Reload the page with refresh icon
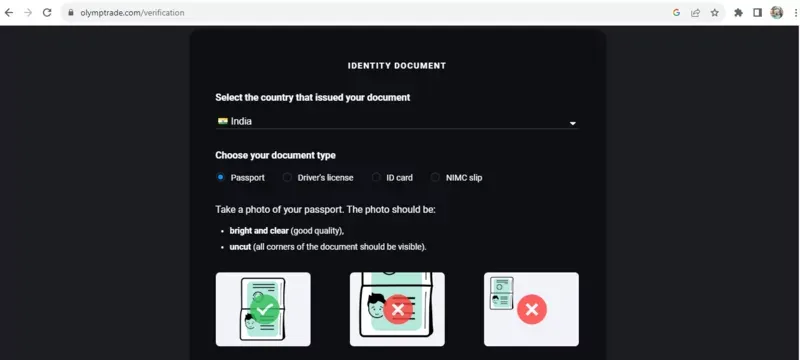Image resolution: width=800 pixels, height=360 pixels. point(47,13)
